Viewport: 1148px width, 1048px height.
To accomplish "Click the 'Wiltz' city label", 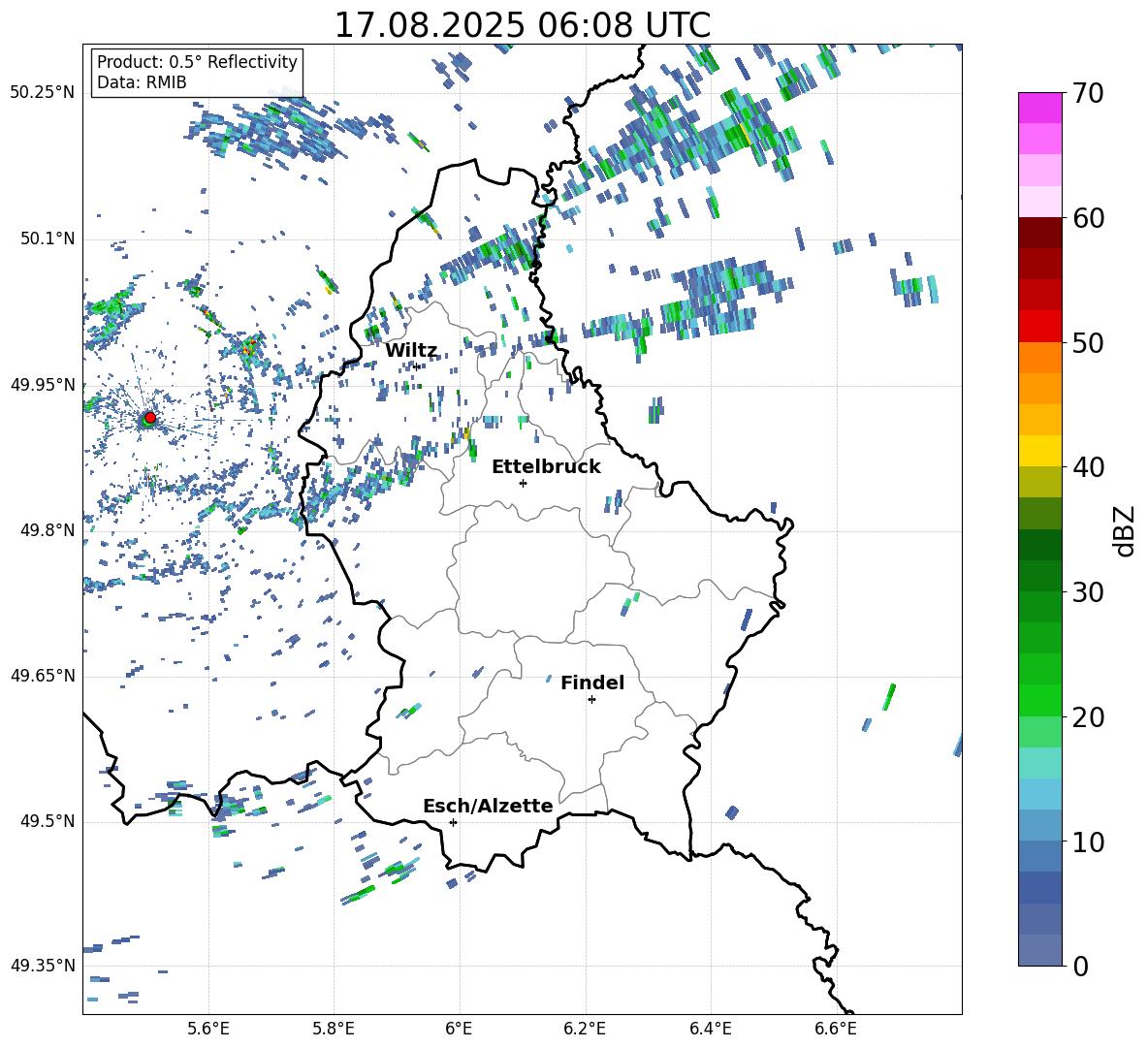I will [411, 351].
